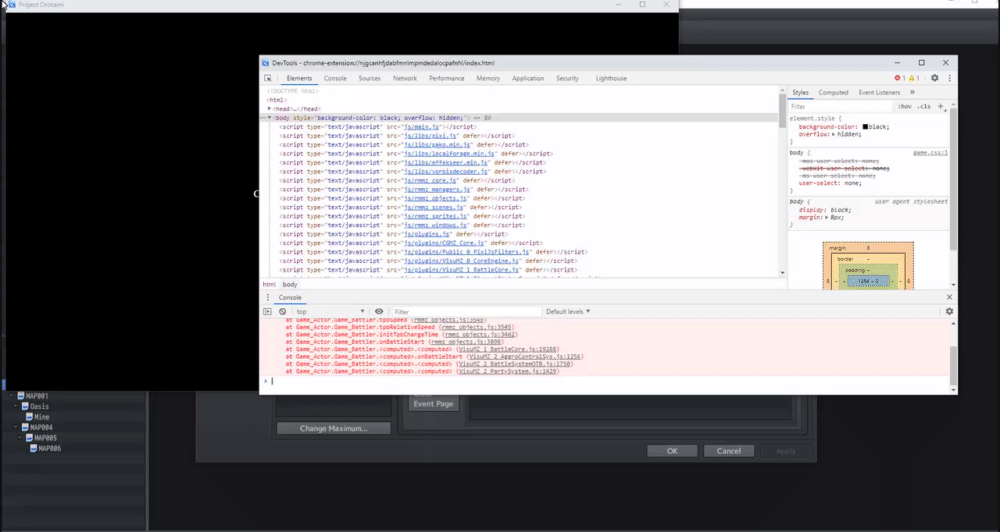The width and height of the screenshot is (1000, 532).
Task: Click the Styles Filter input field
Action: click(840, 107)
